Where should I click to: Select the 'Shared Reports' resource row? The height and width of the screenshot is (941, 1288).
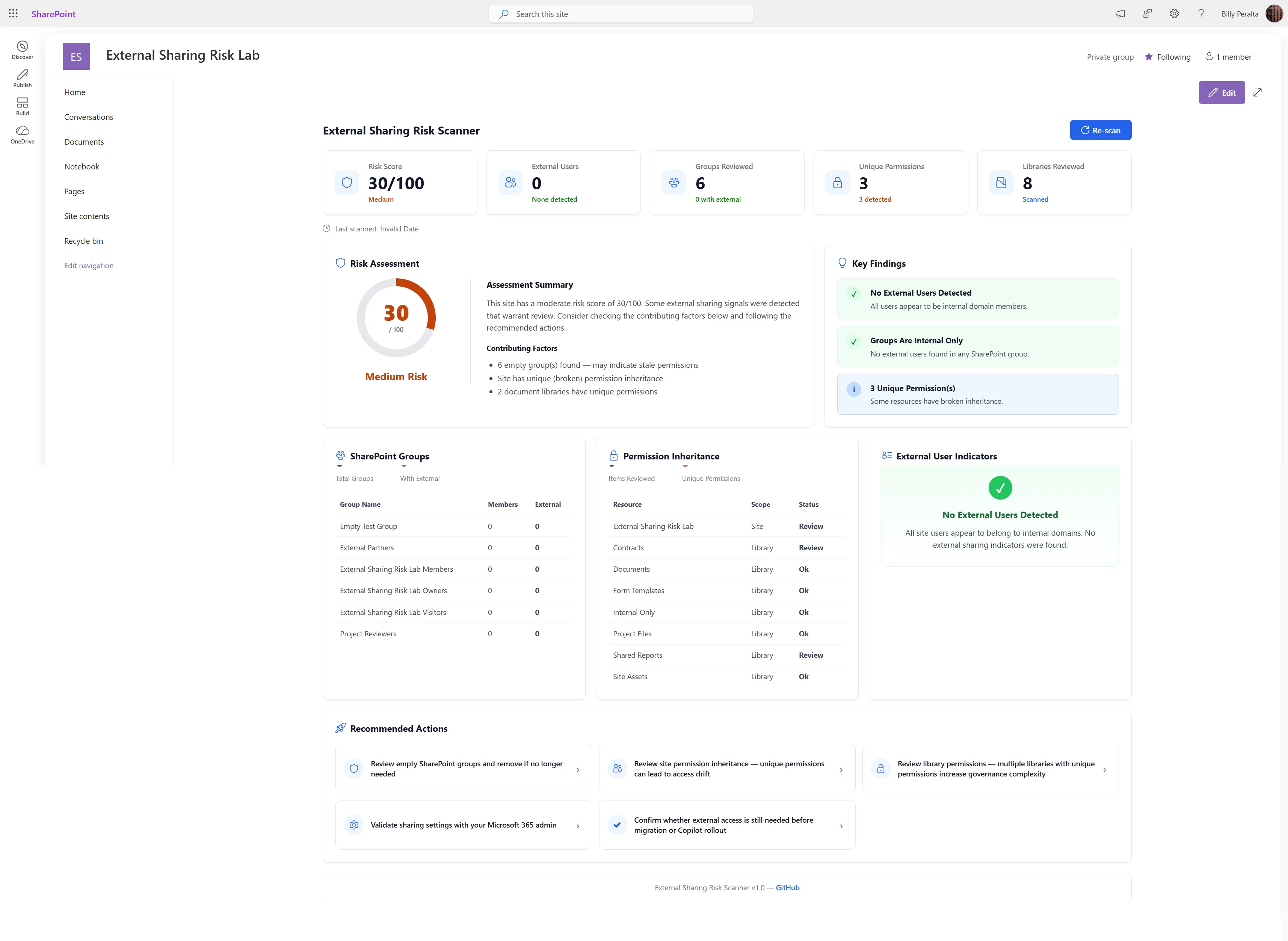tap(726, 655)
